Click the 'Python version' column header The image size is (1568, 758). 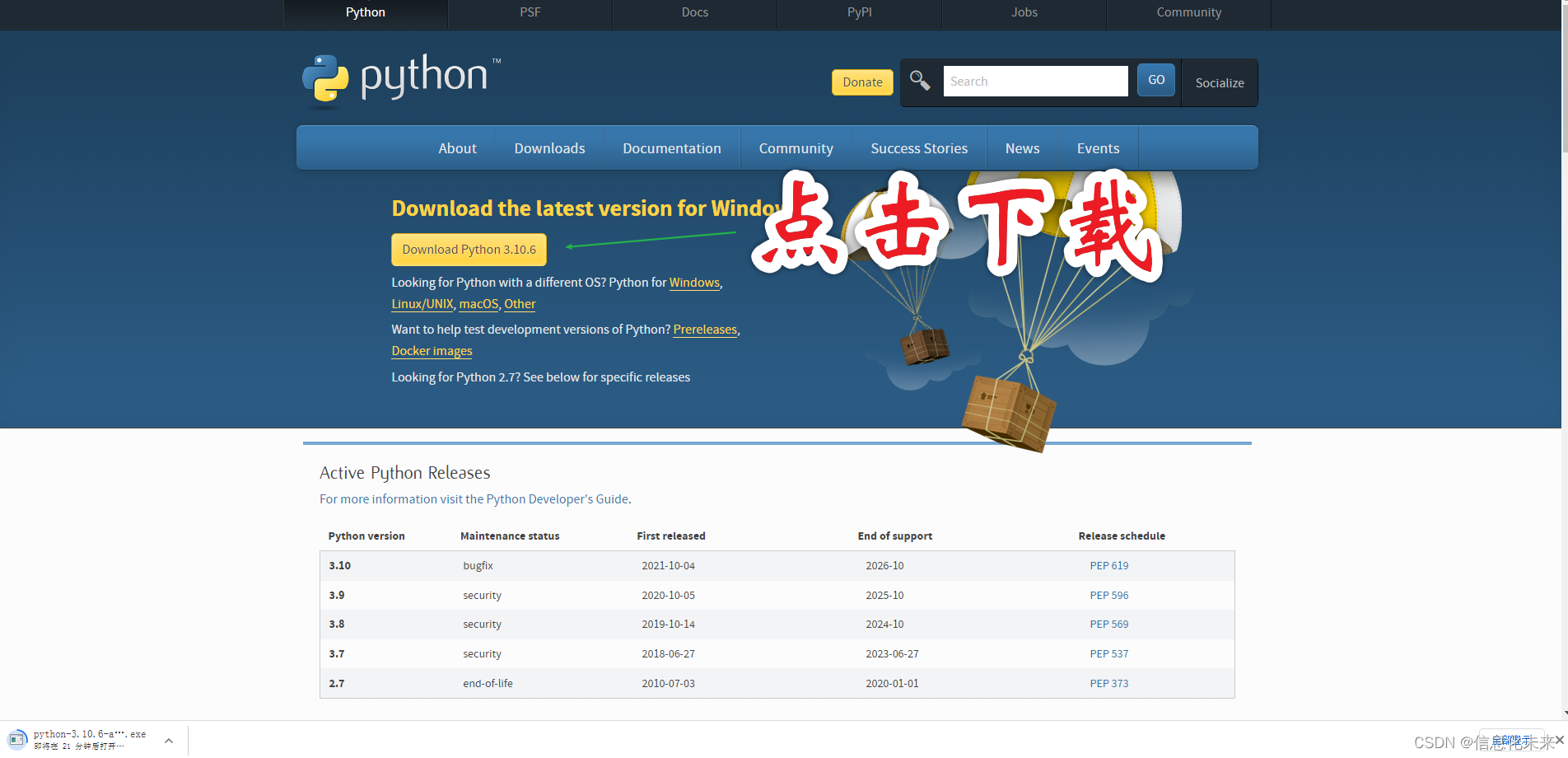tap(366, 536)
